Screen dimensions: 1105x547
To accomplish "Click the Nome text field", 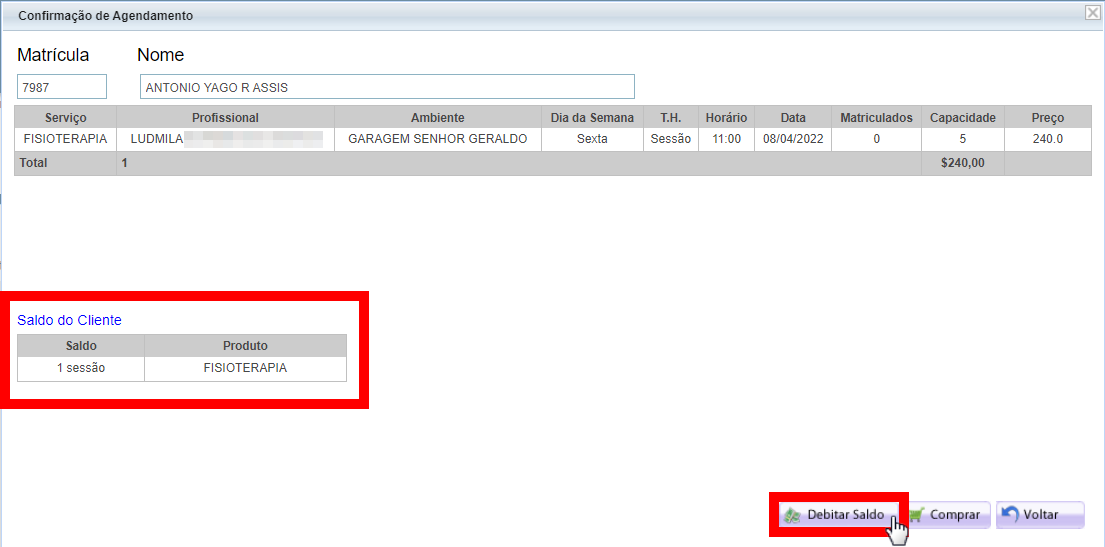I will (x=387, y=87).
